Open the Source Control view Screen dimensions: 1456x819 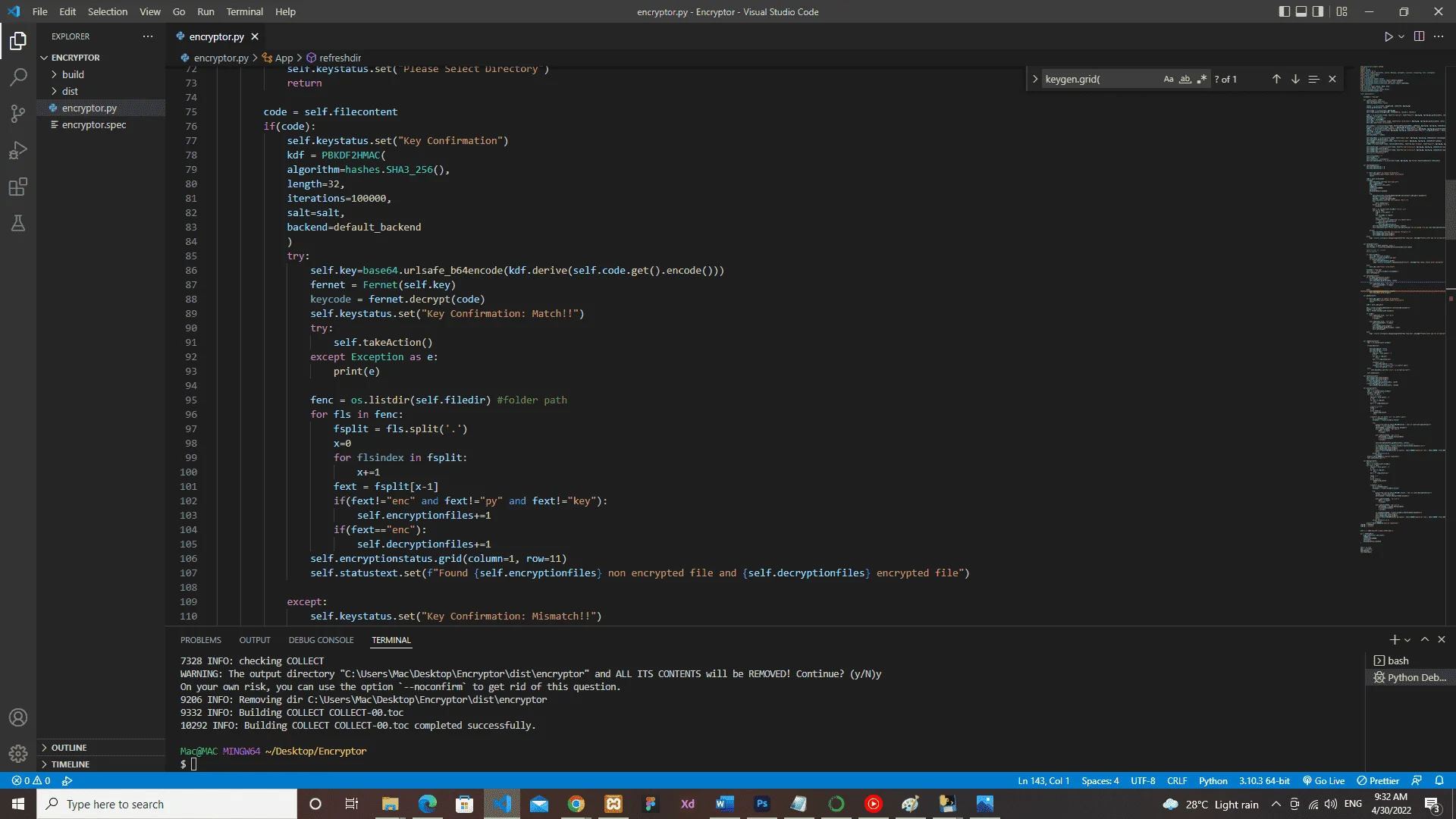click(18, 114)
